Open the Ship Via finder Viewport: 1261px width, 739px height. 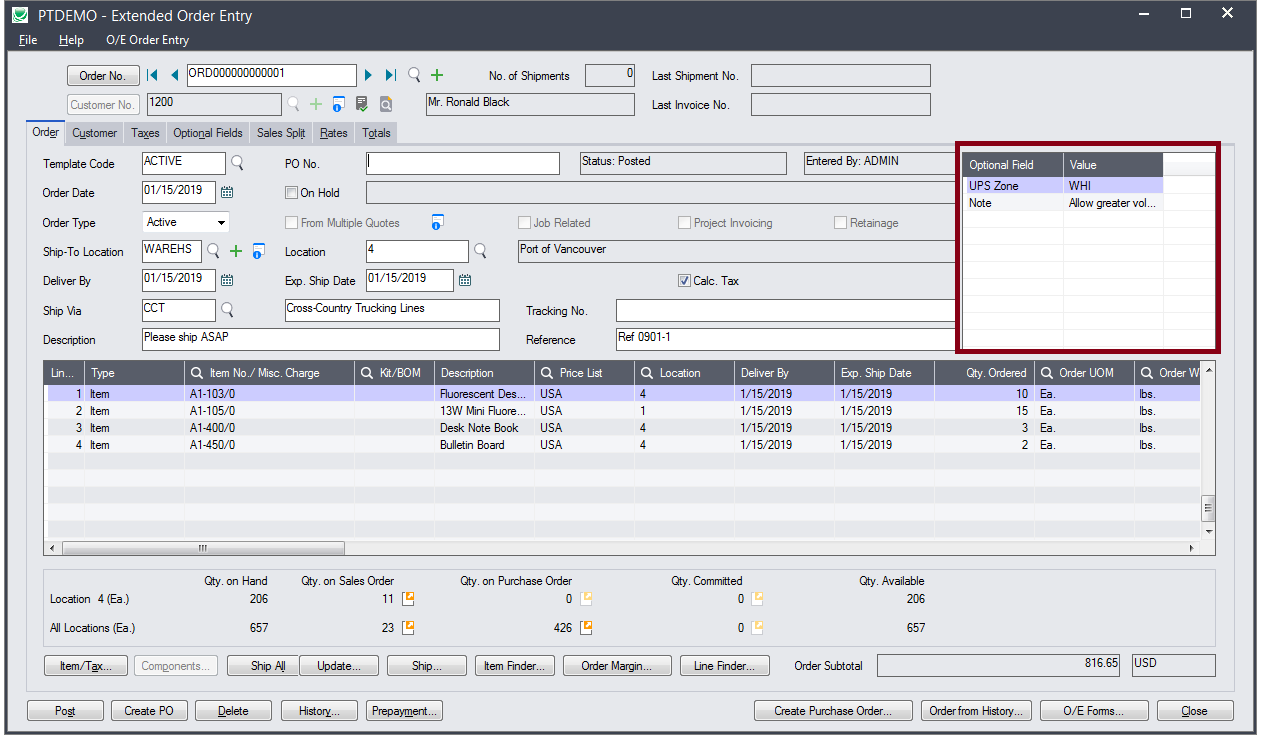pyautogui.click(x=227, y=310)
